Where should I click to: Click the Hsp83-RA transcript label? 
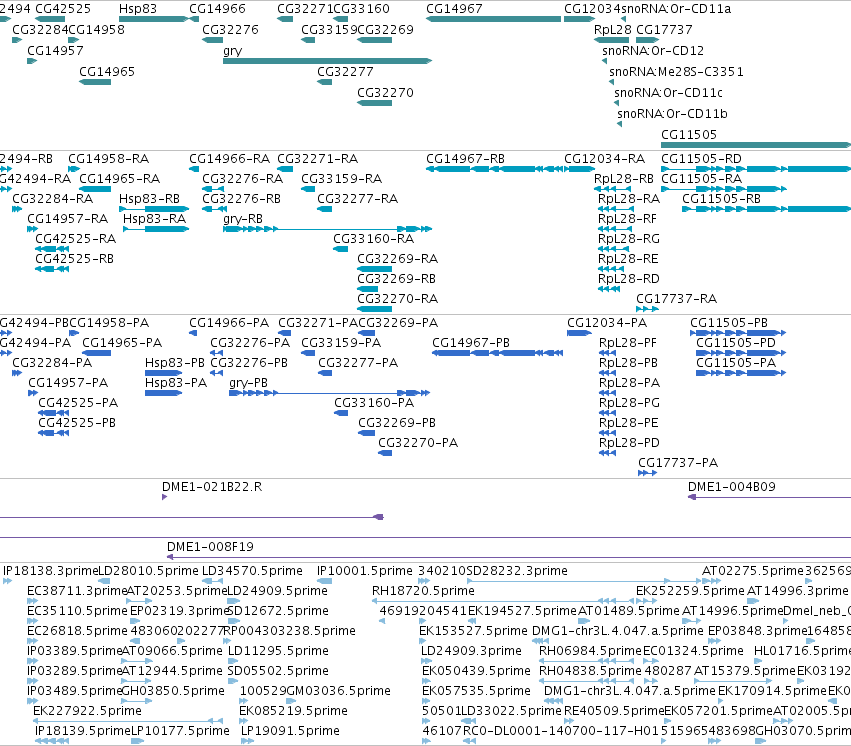[154, 219]
